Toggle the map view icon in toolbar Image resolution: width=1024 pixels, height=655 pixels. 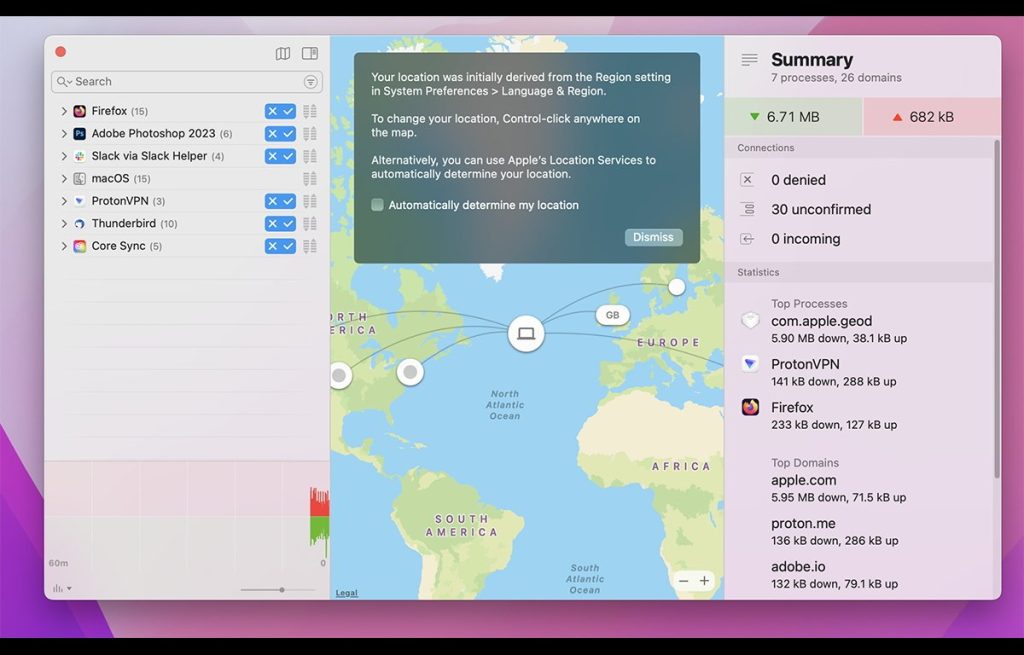click(x=283, y=54)
